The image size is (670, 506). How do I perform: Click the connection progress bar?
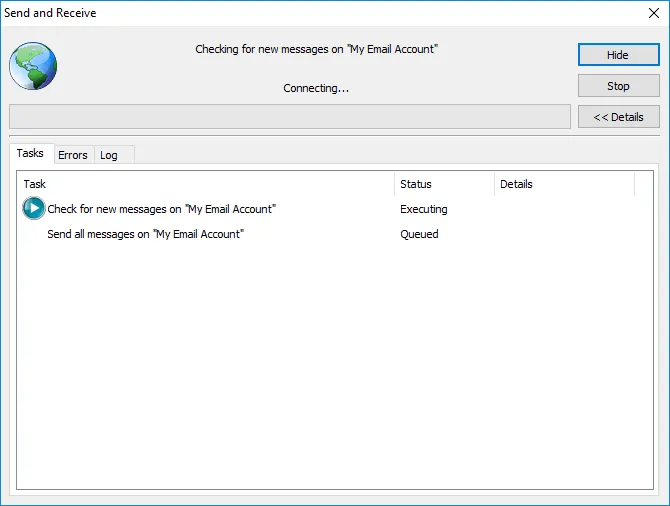pyautogui.click(x=289, y=117)
